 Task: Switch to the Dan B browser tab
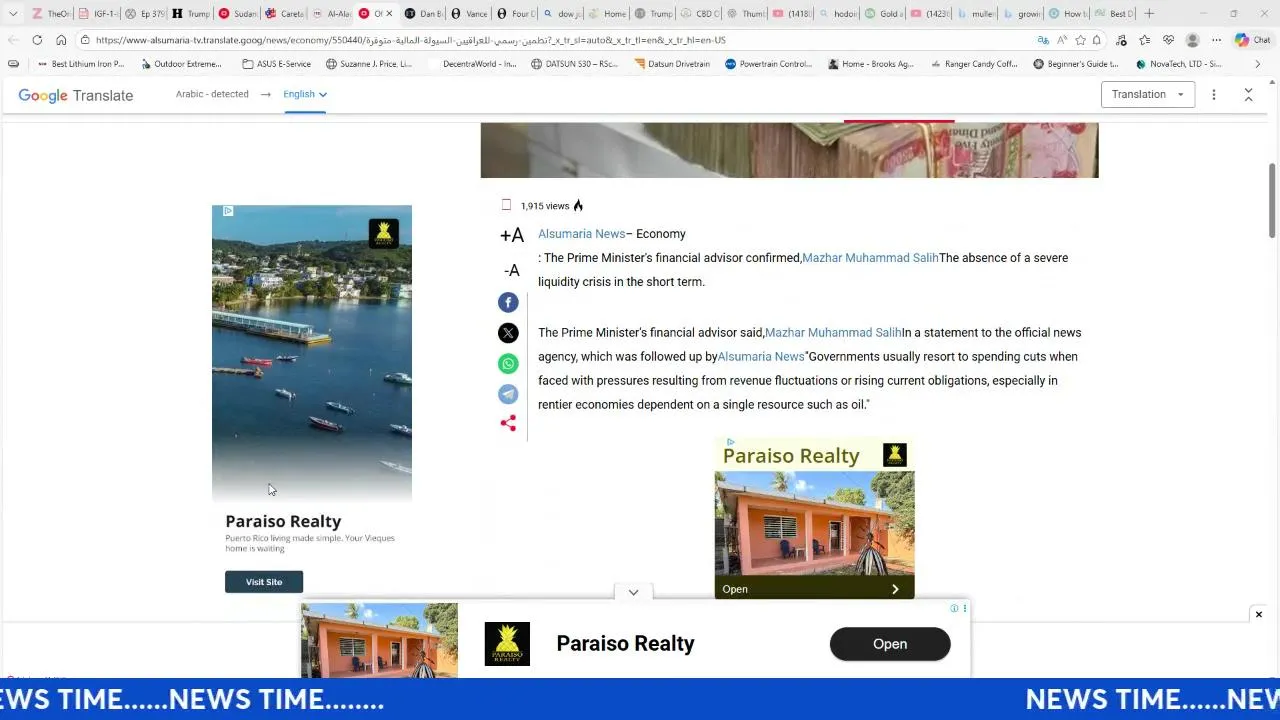click(x=423, y=13)
